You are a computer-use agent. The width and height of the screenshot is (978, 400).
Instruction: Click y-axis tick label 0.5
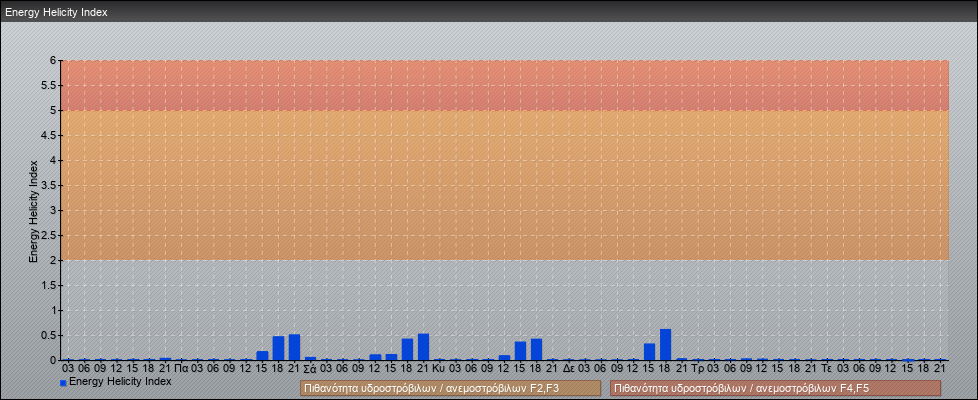click(x=49, y=335)
